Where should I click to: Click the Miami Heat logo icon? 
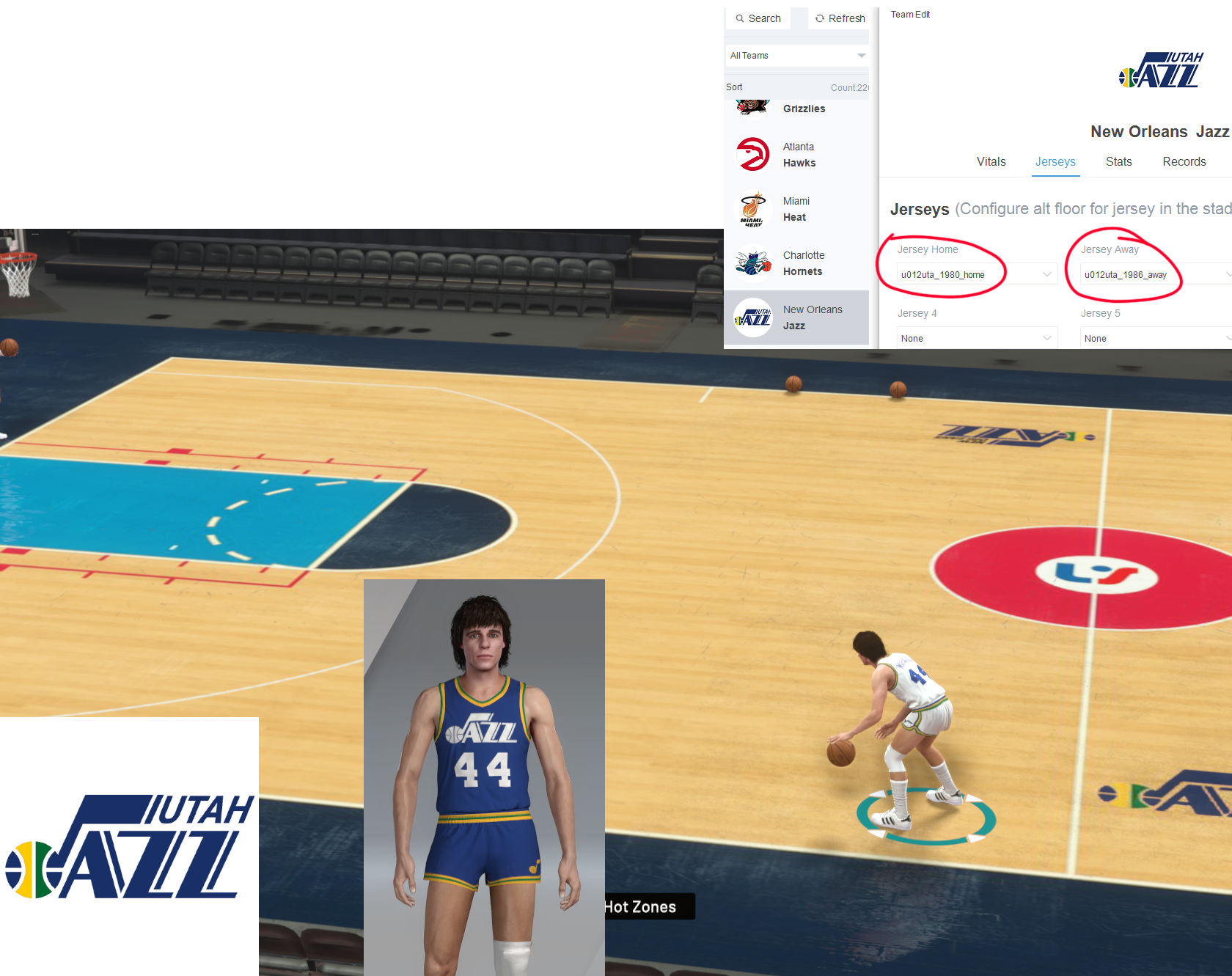pos(753,209)
